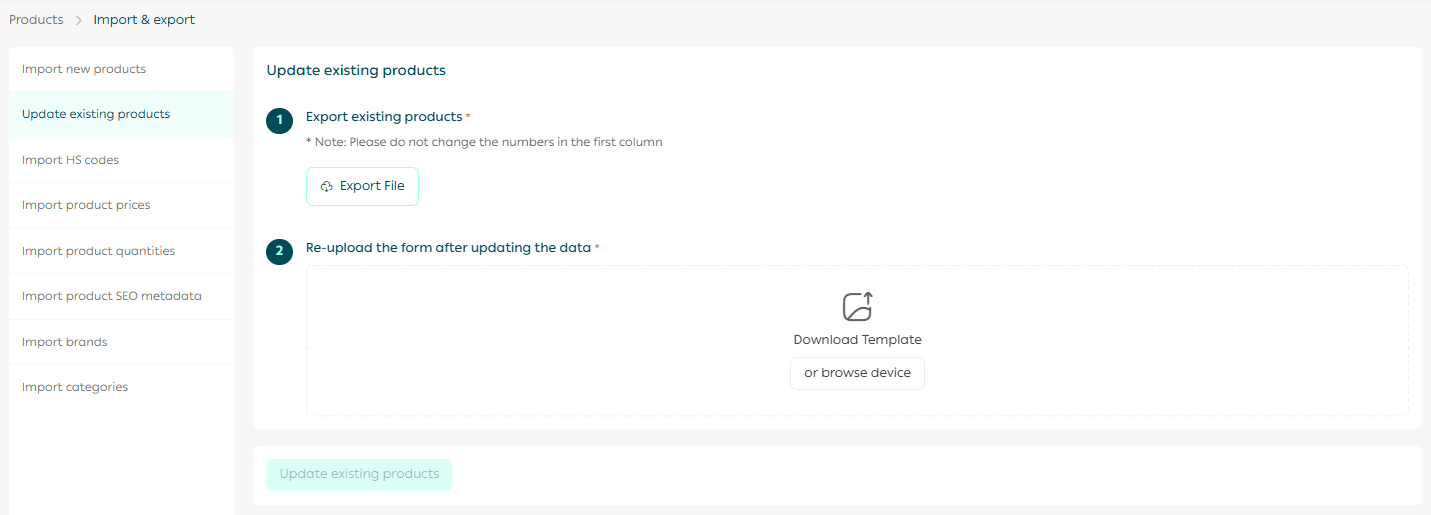Open the Import HS codes page
1431x515 pixels.
coord(70,160)
